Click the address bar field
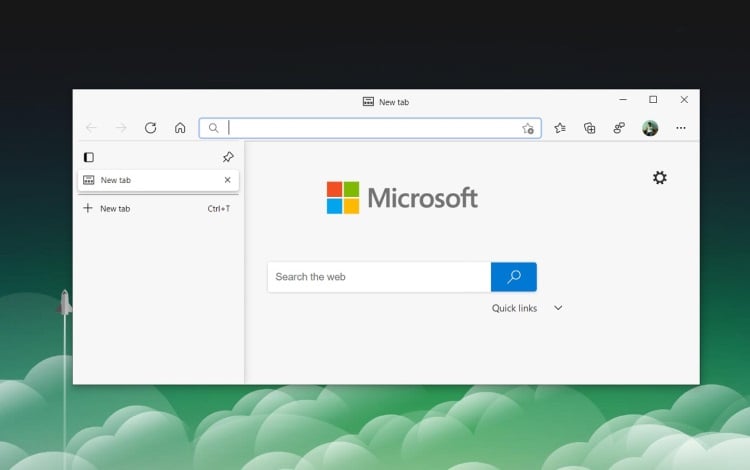The width and height of the screenshot is (750, 470). click(370, 128)
